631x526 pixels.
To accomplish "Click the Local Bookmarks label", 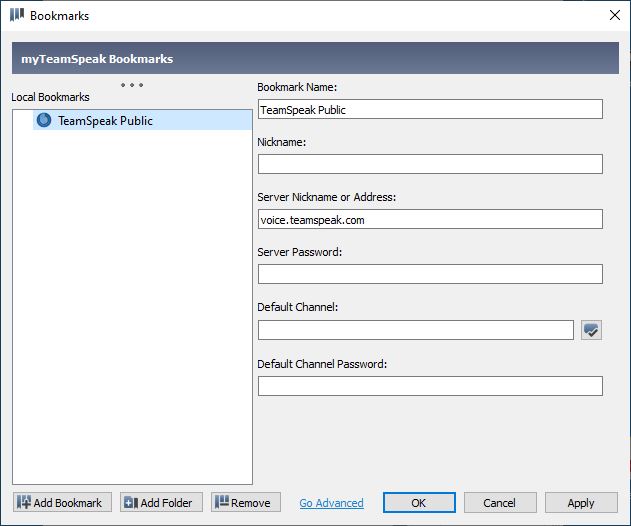I will point(50,97).
